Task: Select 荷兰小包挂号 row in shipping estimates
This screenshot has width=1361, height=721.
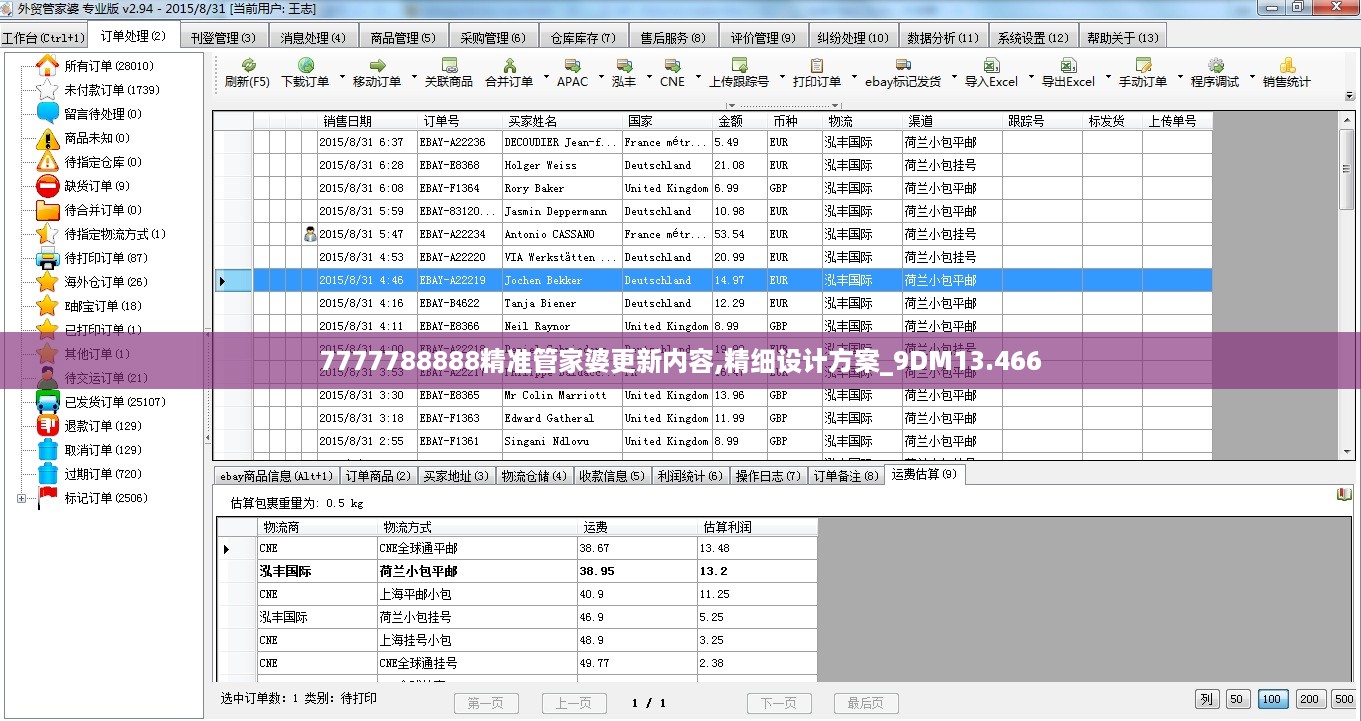Action: (517, 617)
